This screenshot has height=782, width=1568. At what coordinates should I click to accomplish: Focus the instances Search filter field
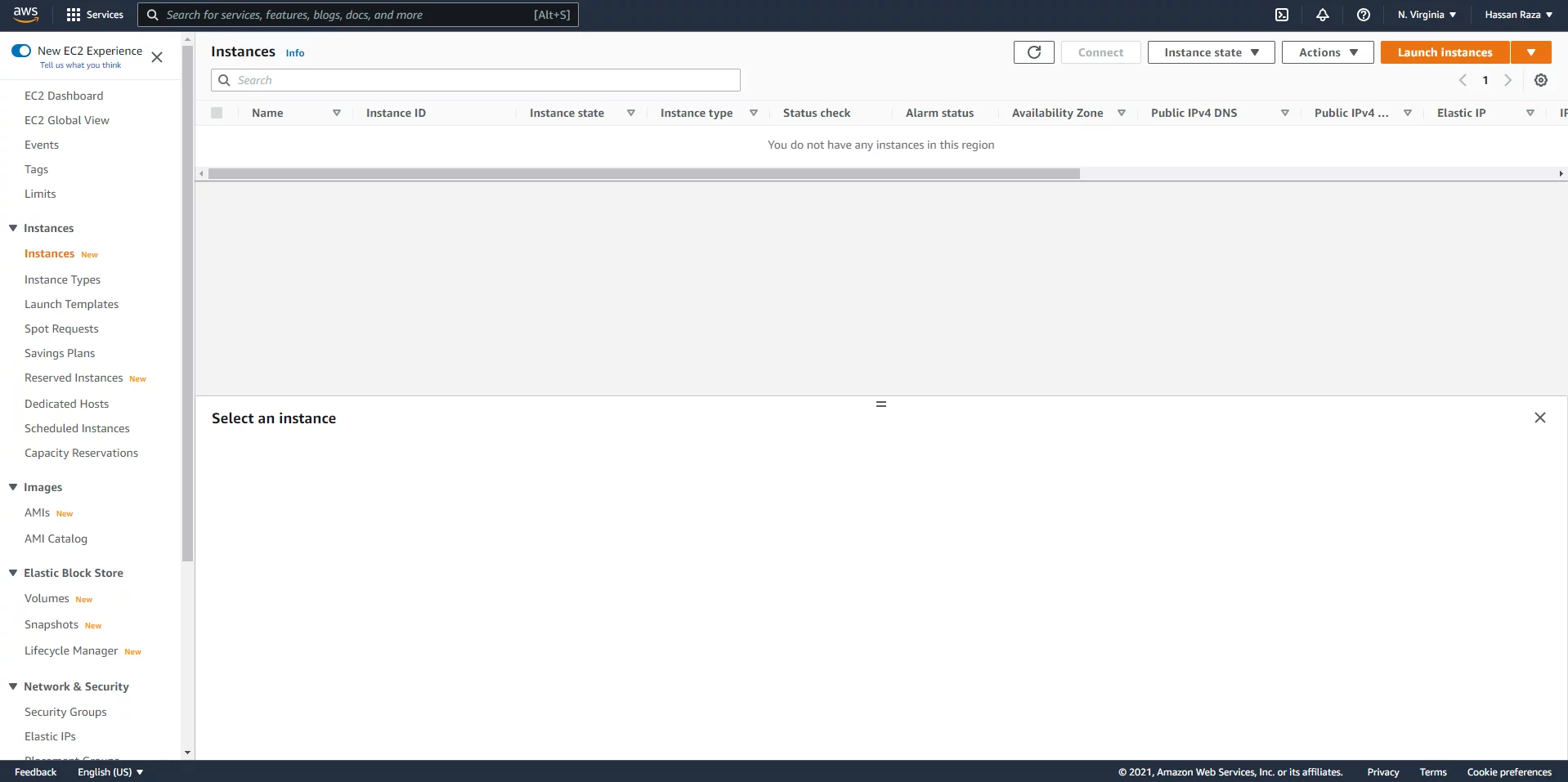point(476,80)
